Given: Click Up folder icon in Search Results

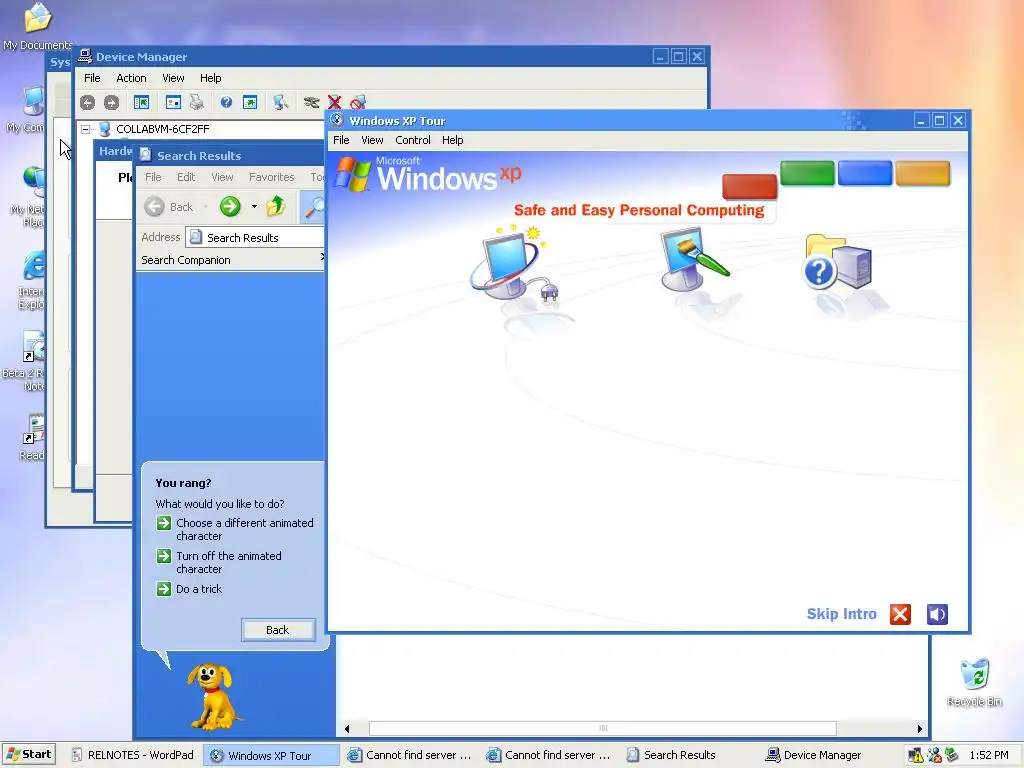Looking at the screenshot, I should (x=276, y=206).
